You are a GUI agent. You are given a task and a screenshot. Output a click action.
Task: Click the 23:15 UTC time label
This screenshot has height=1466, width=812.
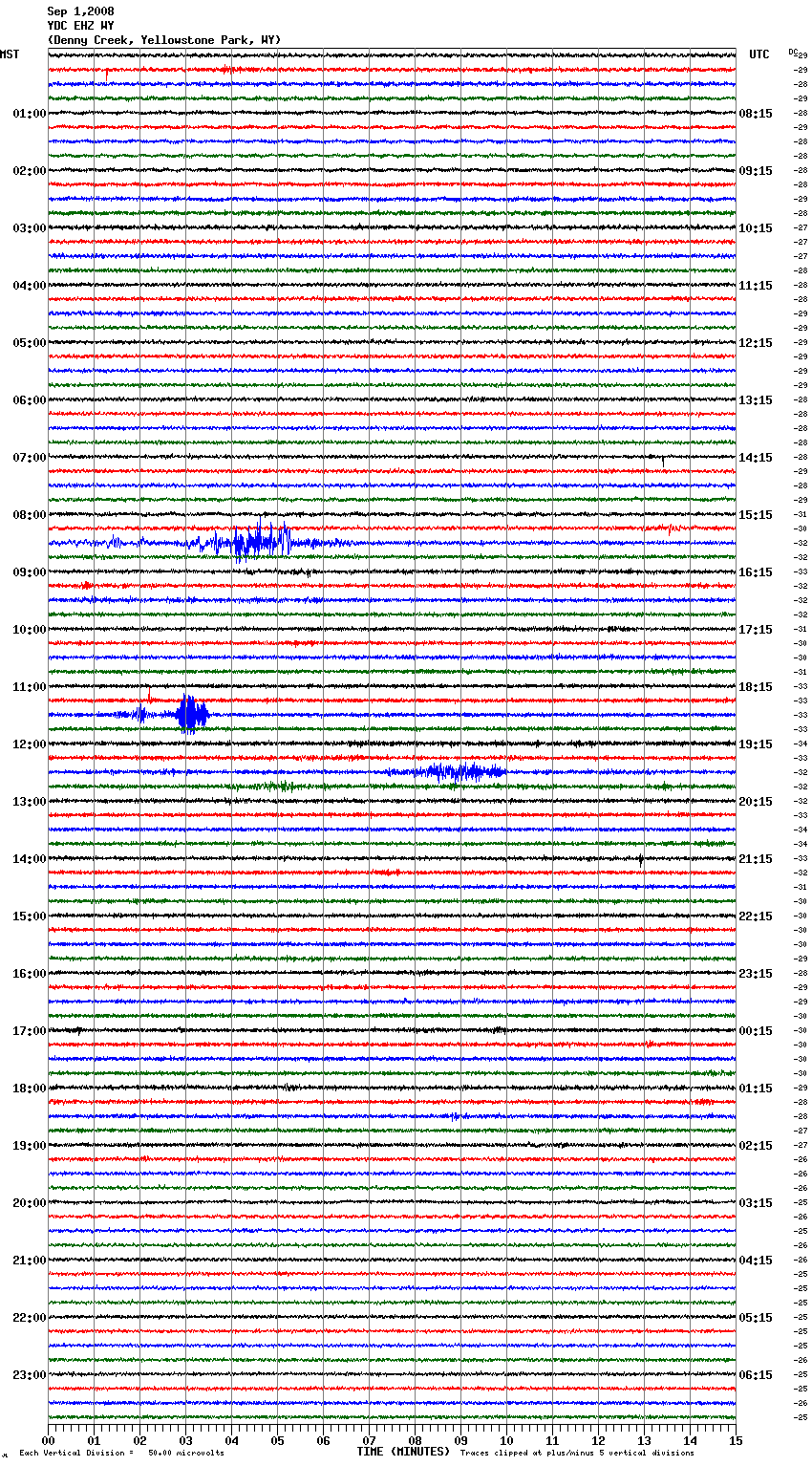tap(756, 974)
